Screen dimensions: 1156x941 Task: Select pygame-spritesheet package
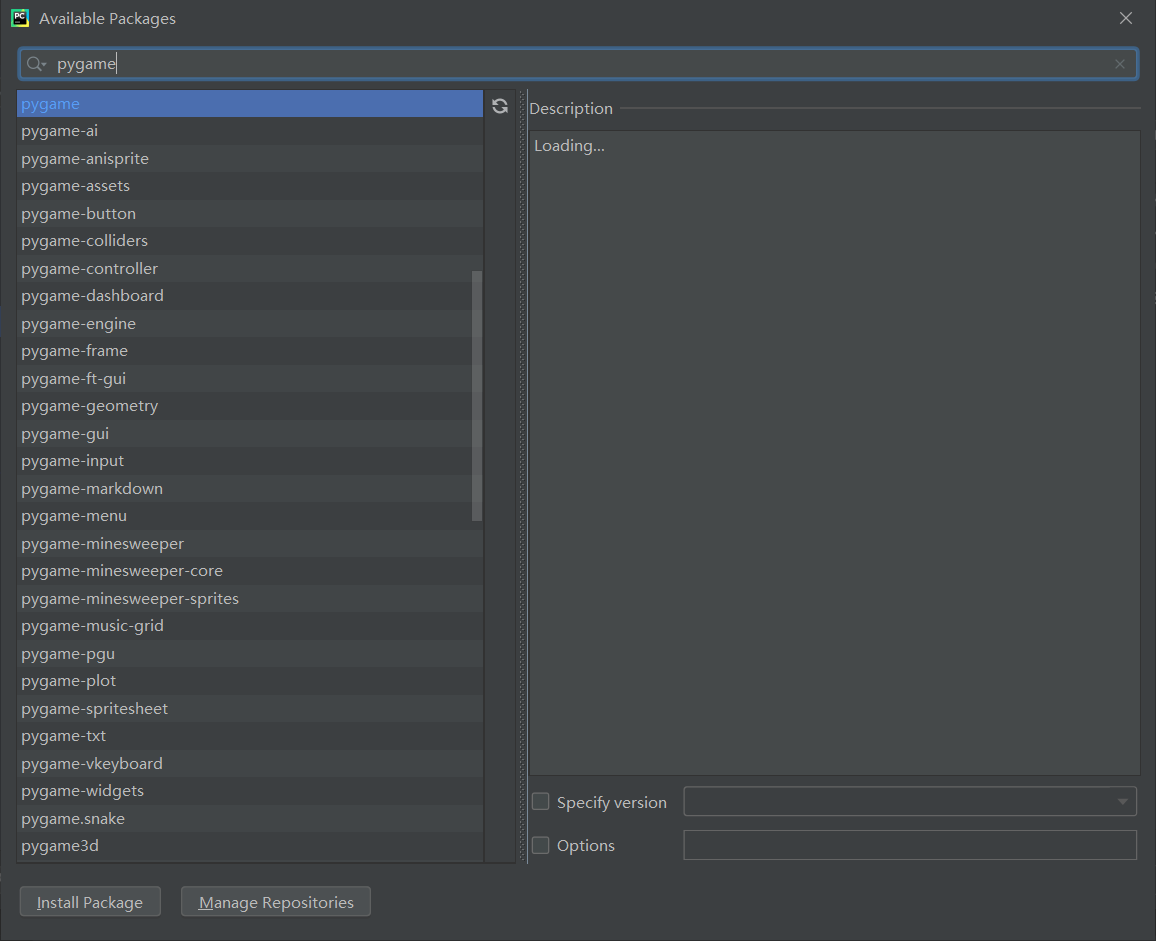[250, 709]
